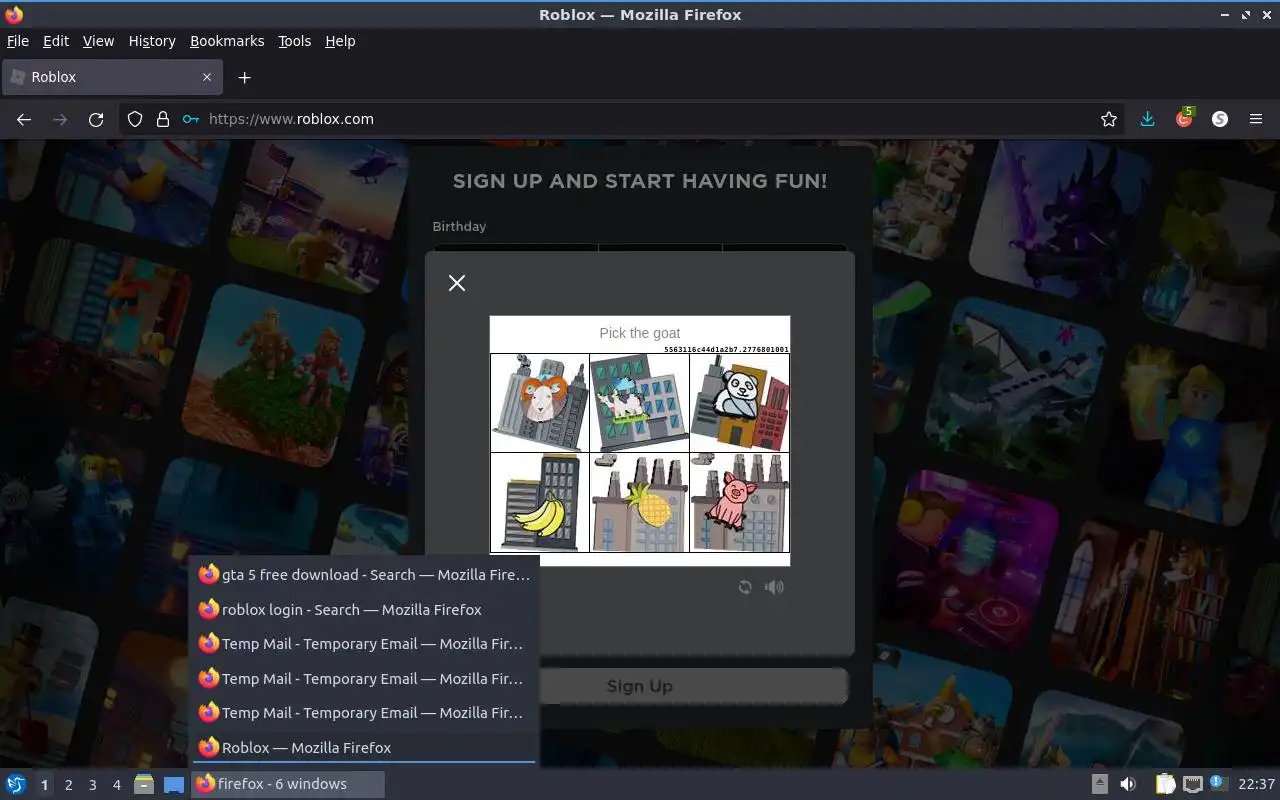
Task: Pick the white goat on buildings tile
Action: [640, 402]
